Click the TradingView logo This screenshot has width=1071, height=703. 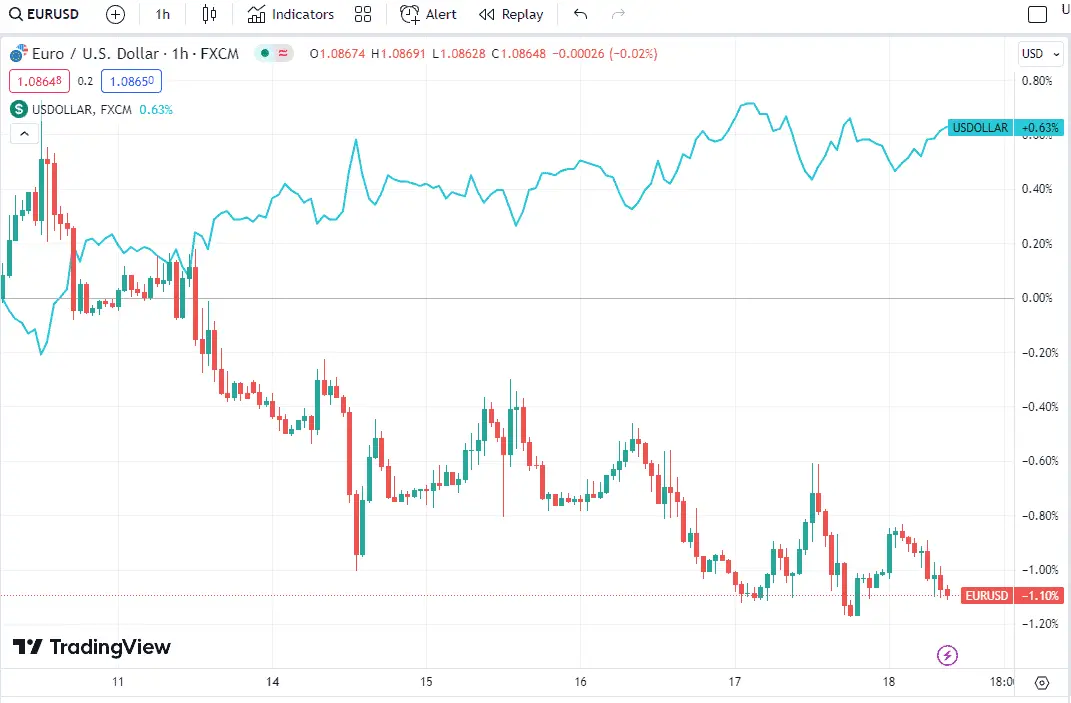(92, 647)
